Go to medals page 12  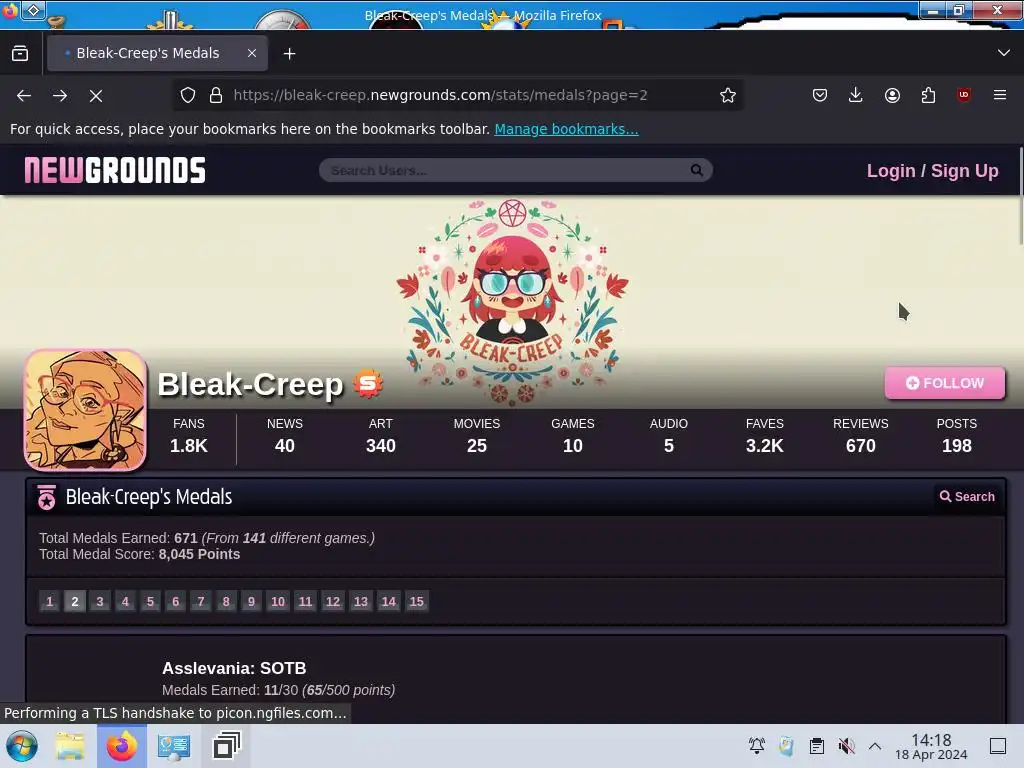click(x=333, y=601)
